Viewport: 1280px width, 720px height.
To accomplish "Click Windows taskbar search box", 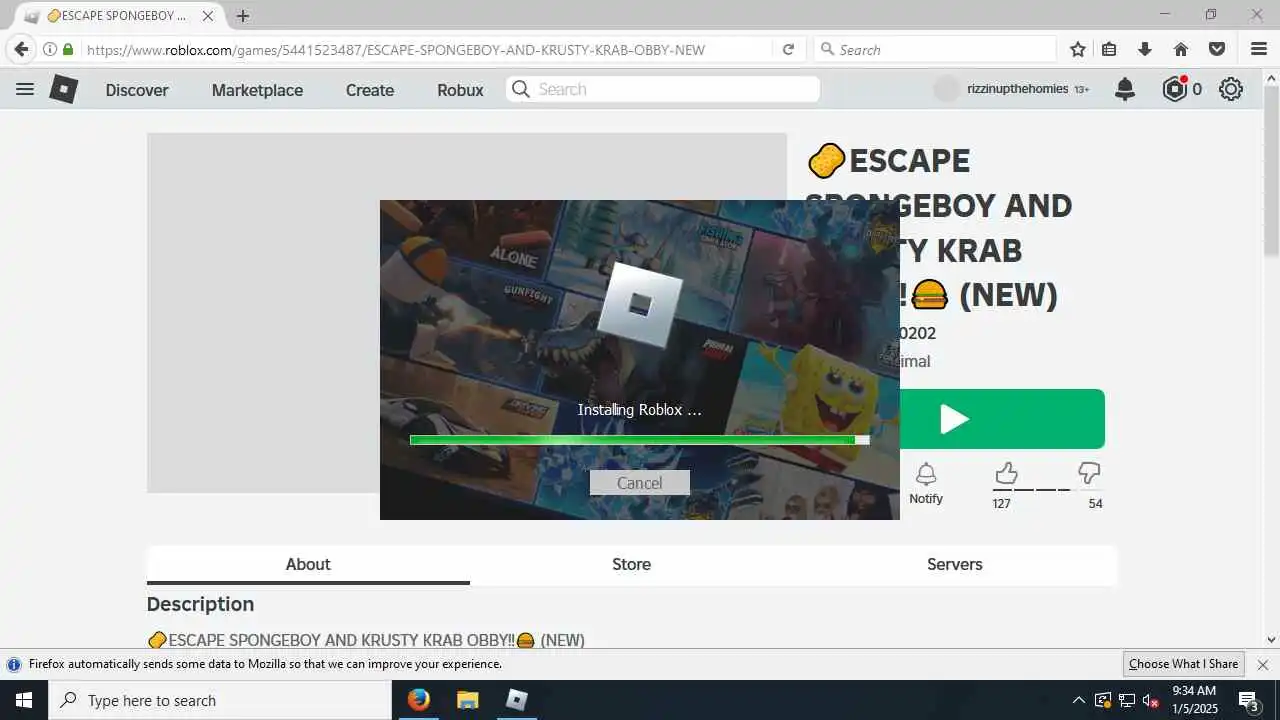I will point(220,700).
